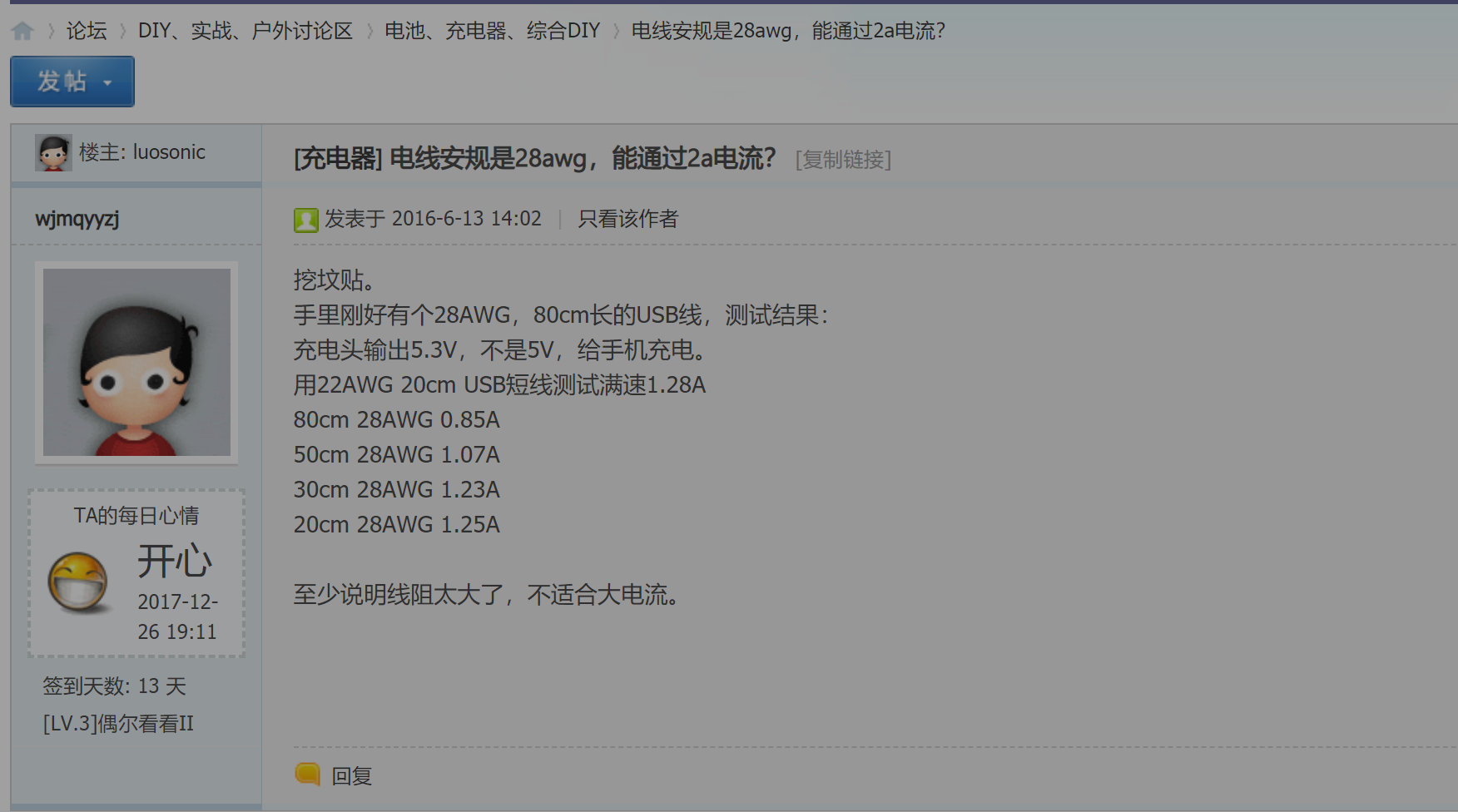Click the TA的每日心情 heading
1458x812 pixels.
[136, 516]
